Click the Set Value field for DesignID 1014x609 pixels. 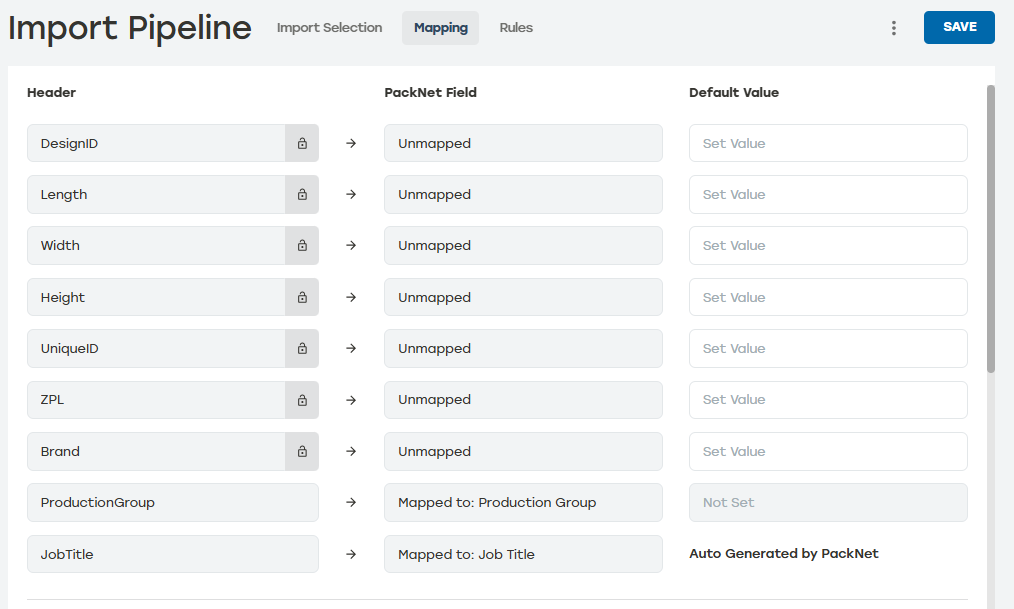828,143
